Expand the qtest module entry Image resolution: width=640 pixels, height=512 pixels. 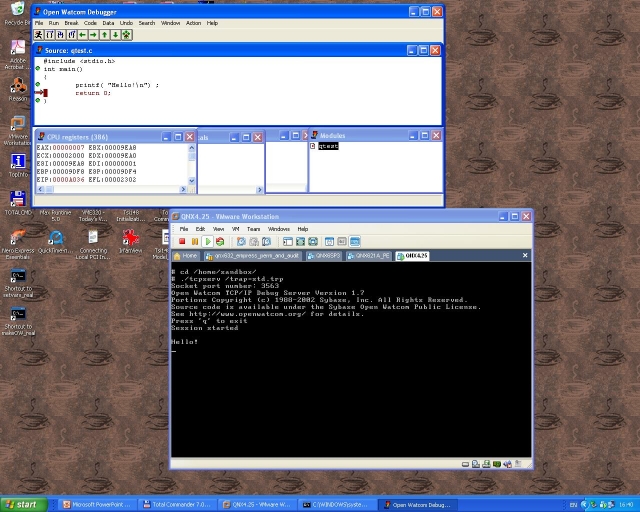point(313,146)
